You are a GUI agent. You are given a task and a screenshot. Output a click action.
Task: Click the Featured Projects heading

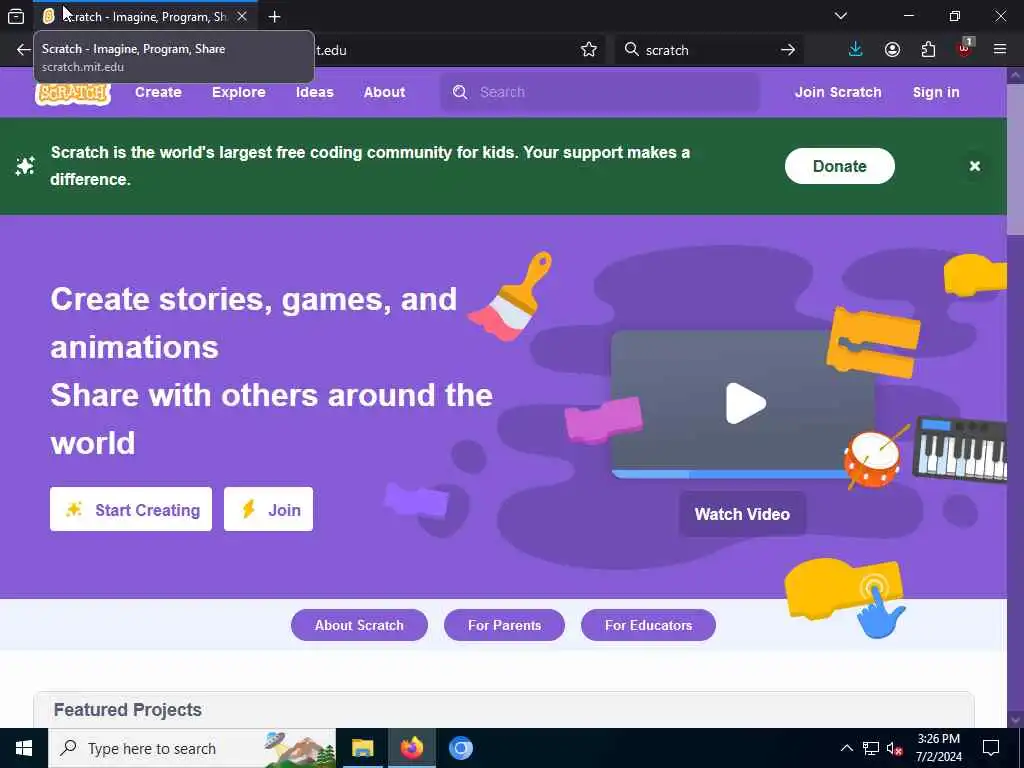coord(128,710)
